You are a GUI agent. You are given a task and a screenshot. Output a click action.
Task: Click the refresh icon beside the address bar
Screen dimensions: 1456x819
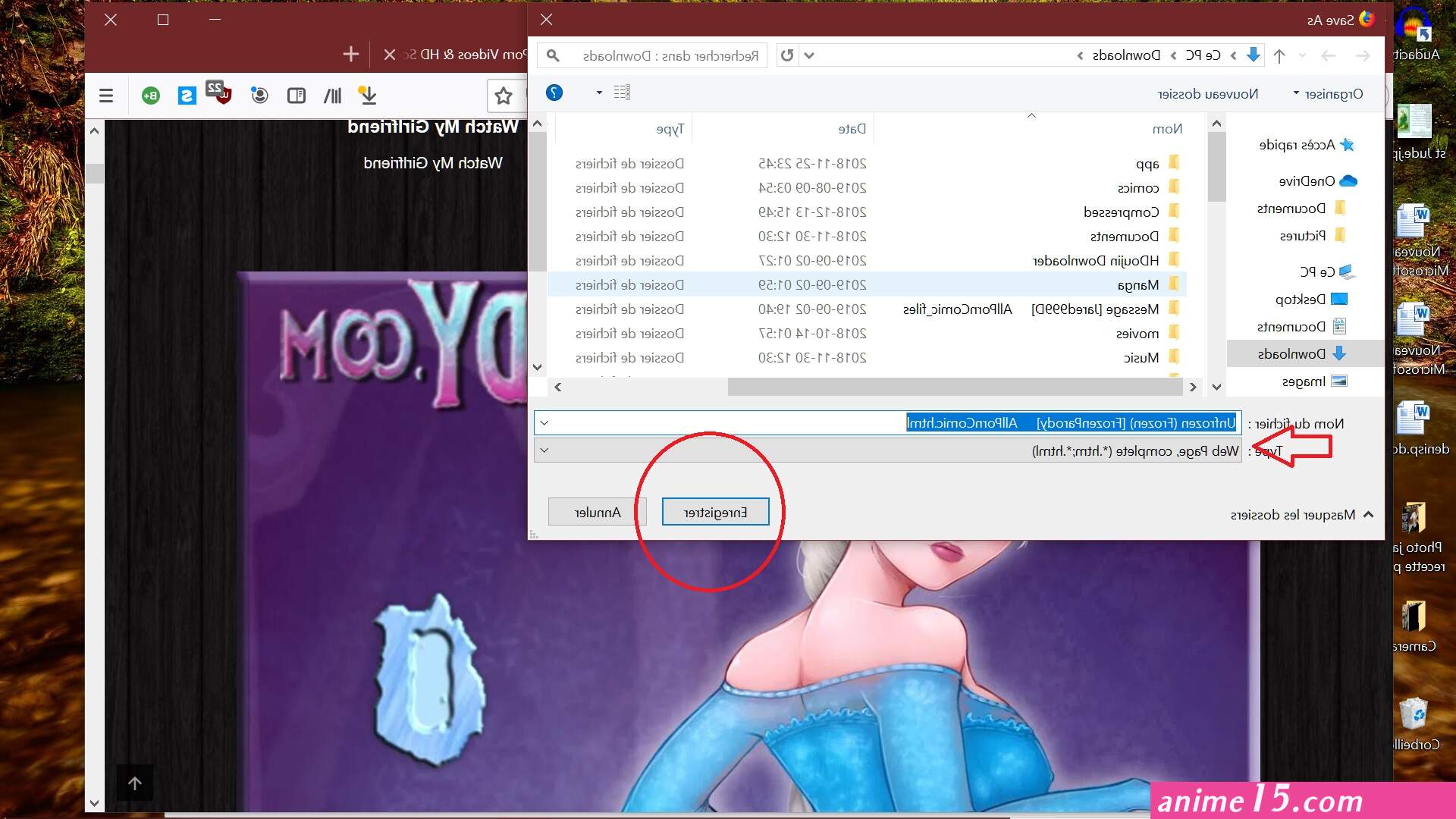[787, 55]
